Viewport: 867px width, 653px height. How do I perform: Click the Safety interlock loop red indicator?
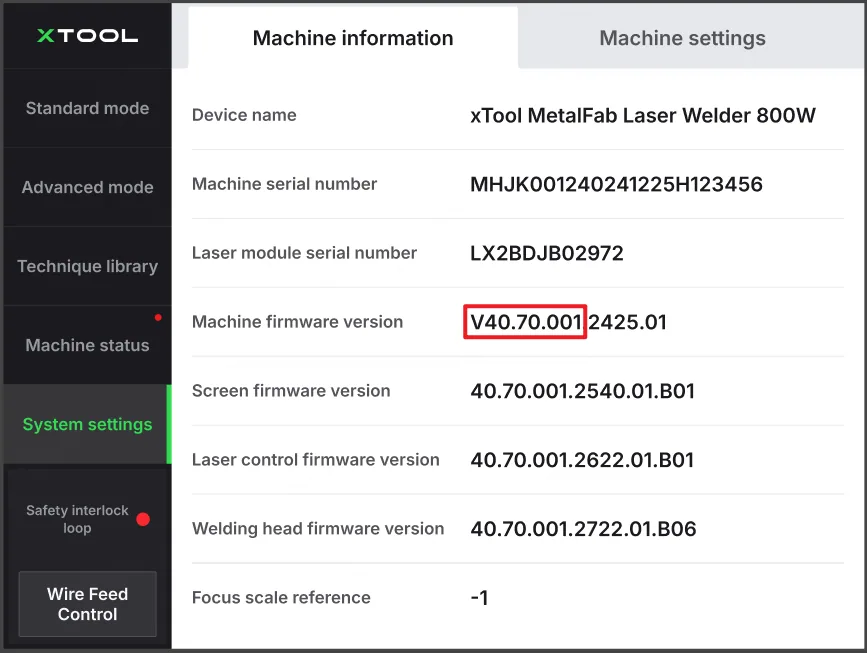pos(143,519)
